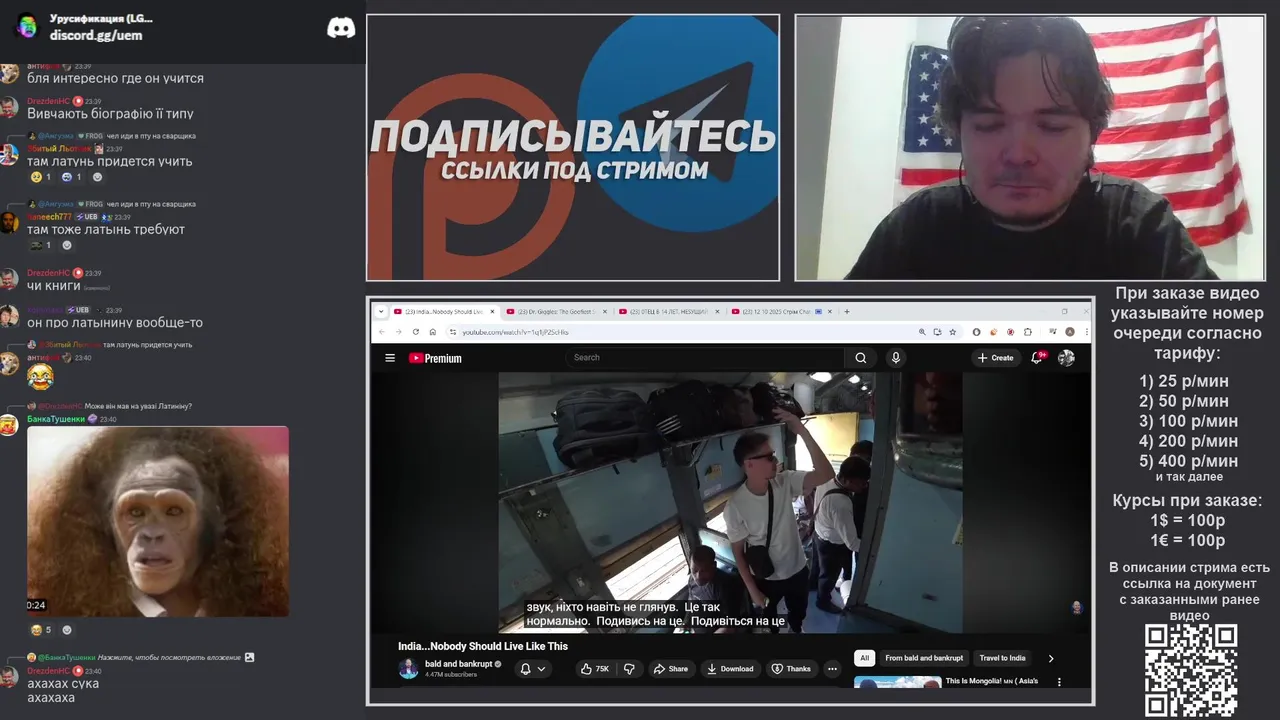Screen dimensions: 1280x720
Task: Click the video title India...Nobody Should Live
Action: tap(483, 646)
